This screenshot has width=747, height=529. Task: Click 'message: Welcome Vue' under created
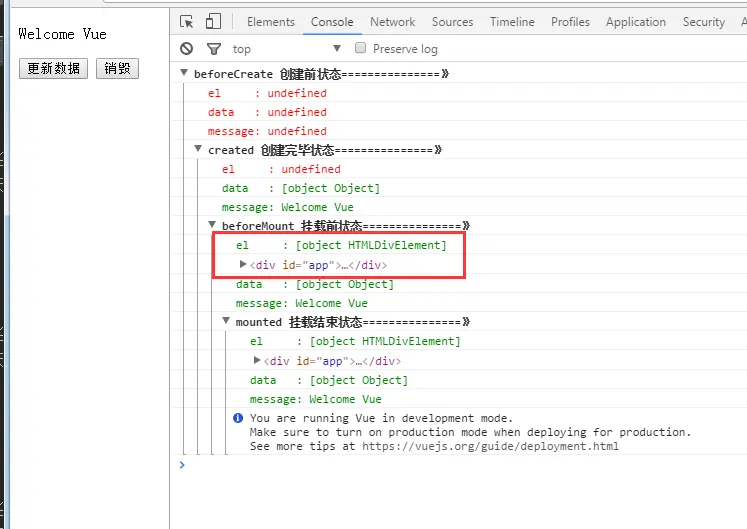(288, 207)
